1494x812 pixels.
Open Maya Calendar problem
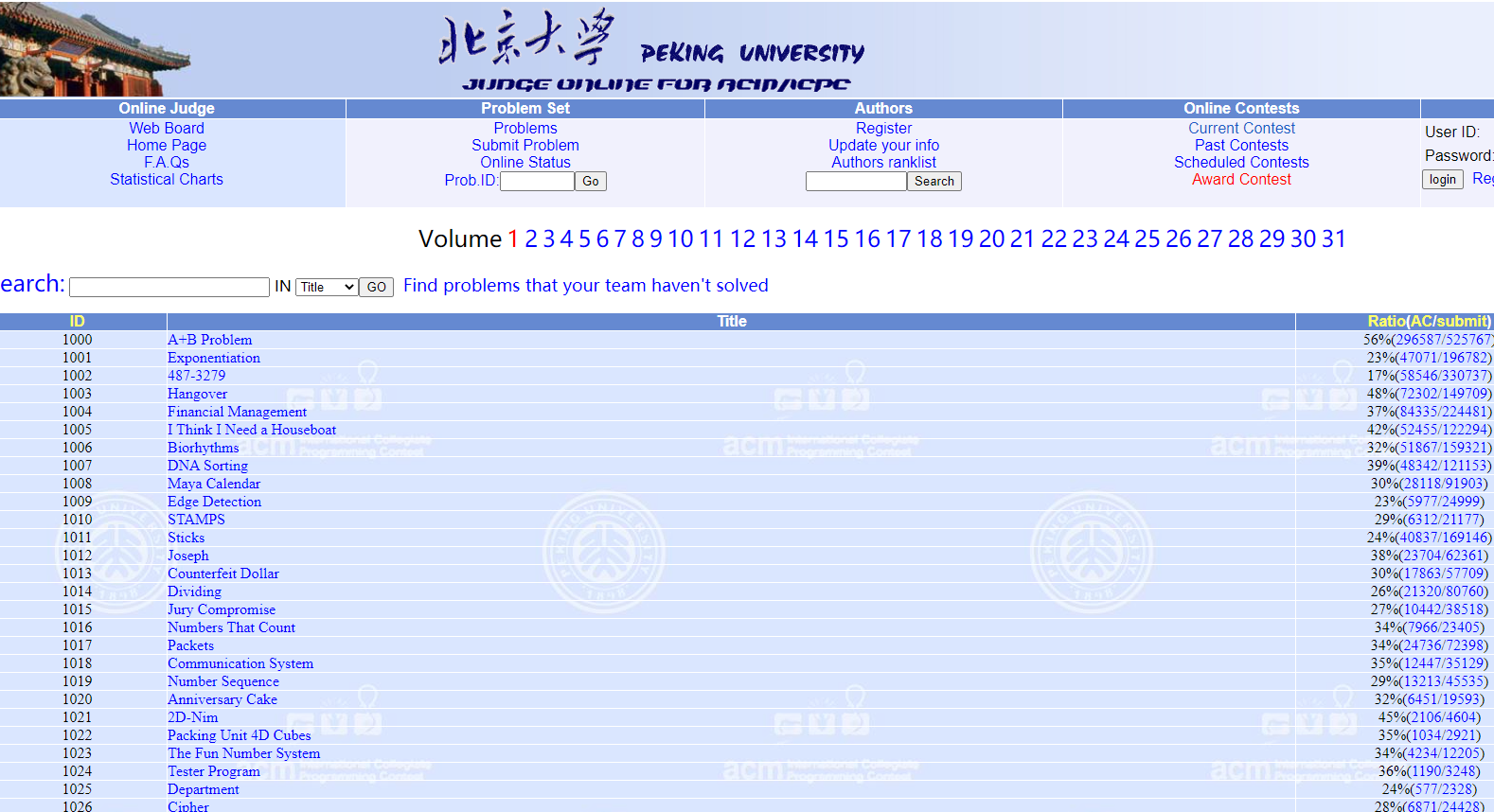tap(214, 484)
